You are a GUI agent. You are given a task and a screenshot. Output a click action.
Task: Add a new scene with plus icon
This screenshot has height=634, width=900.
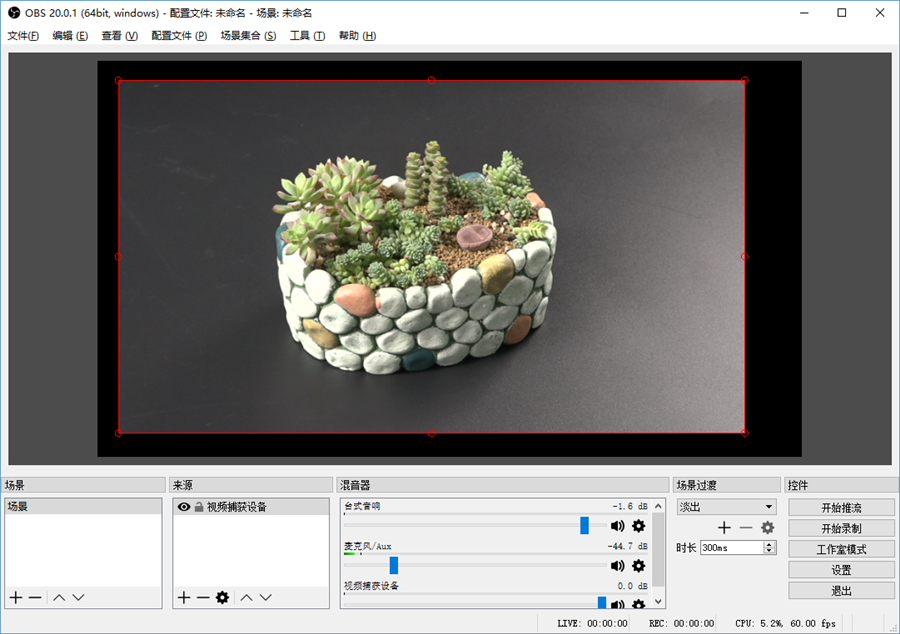[15, 597]
